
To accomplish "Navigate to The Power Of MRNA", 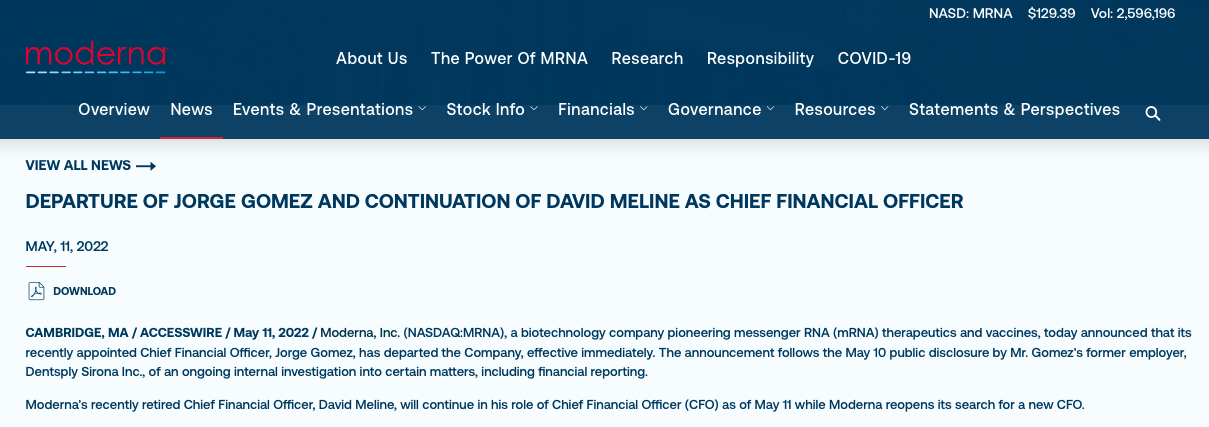I will click(x=509, y=58).
